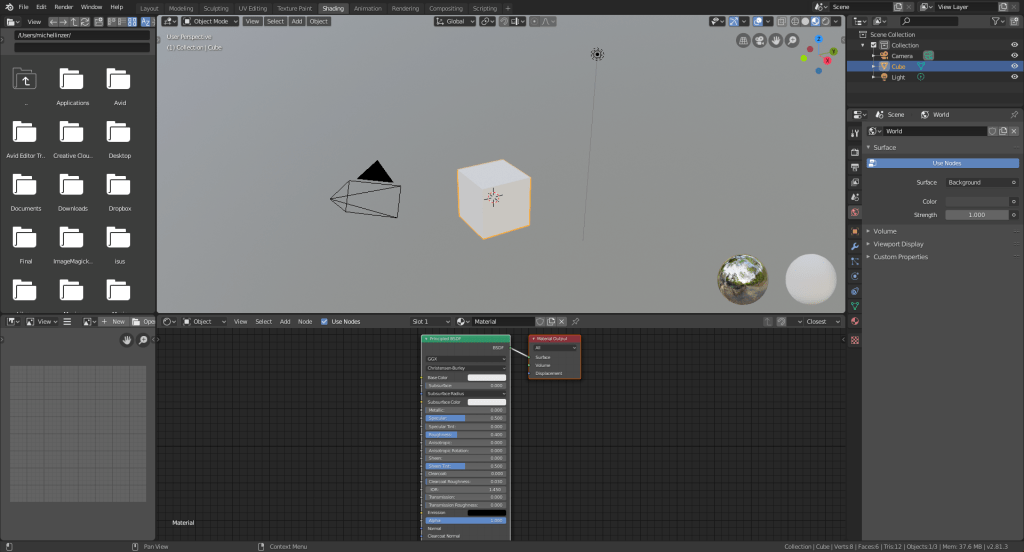1024x552 pixels.
Task: Switch to the Animation workspace tab
Action: point(367,7)
